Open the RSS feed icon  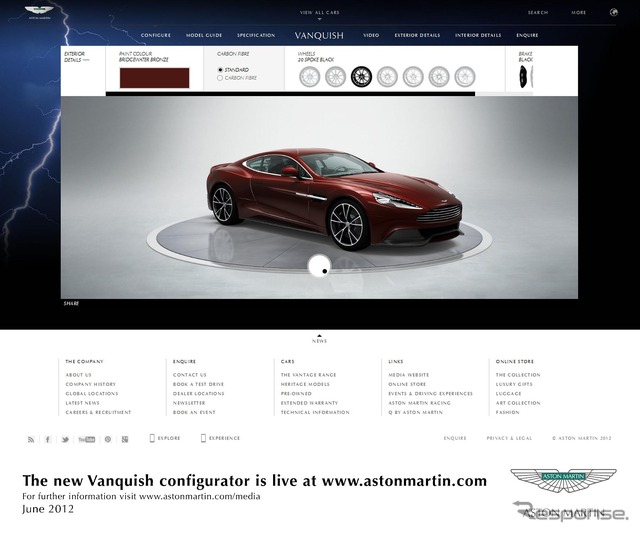[31, 439]
